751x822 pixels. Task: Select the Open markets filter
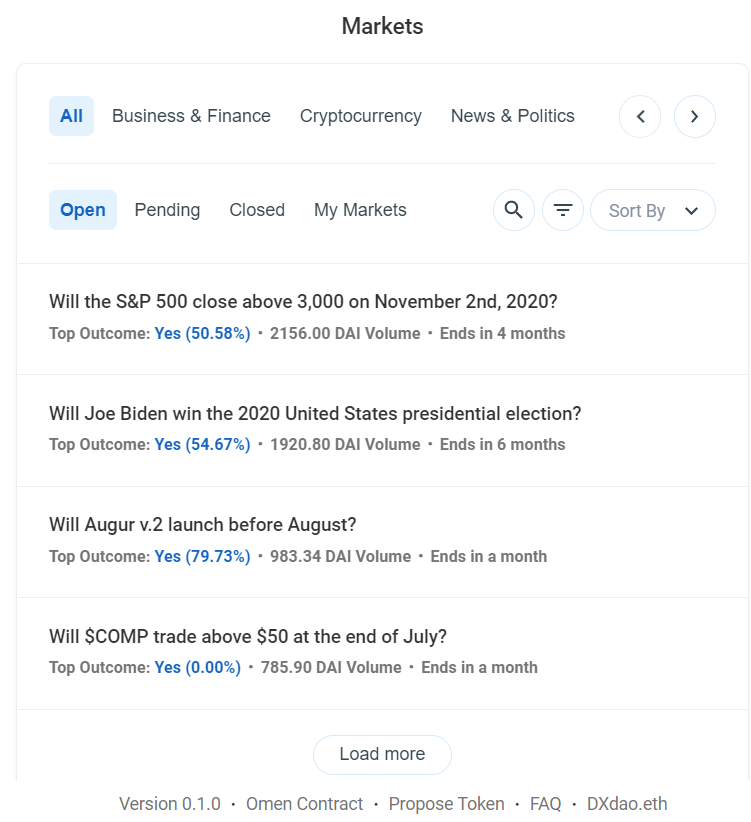click(x=83, y=210)
